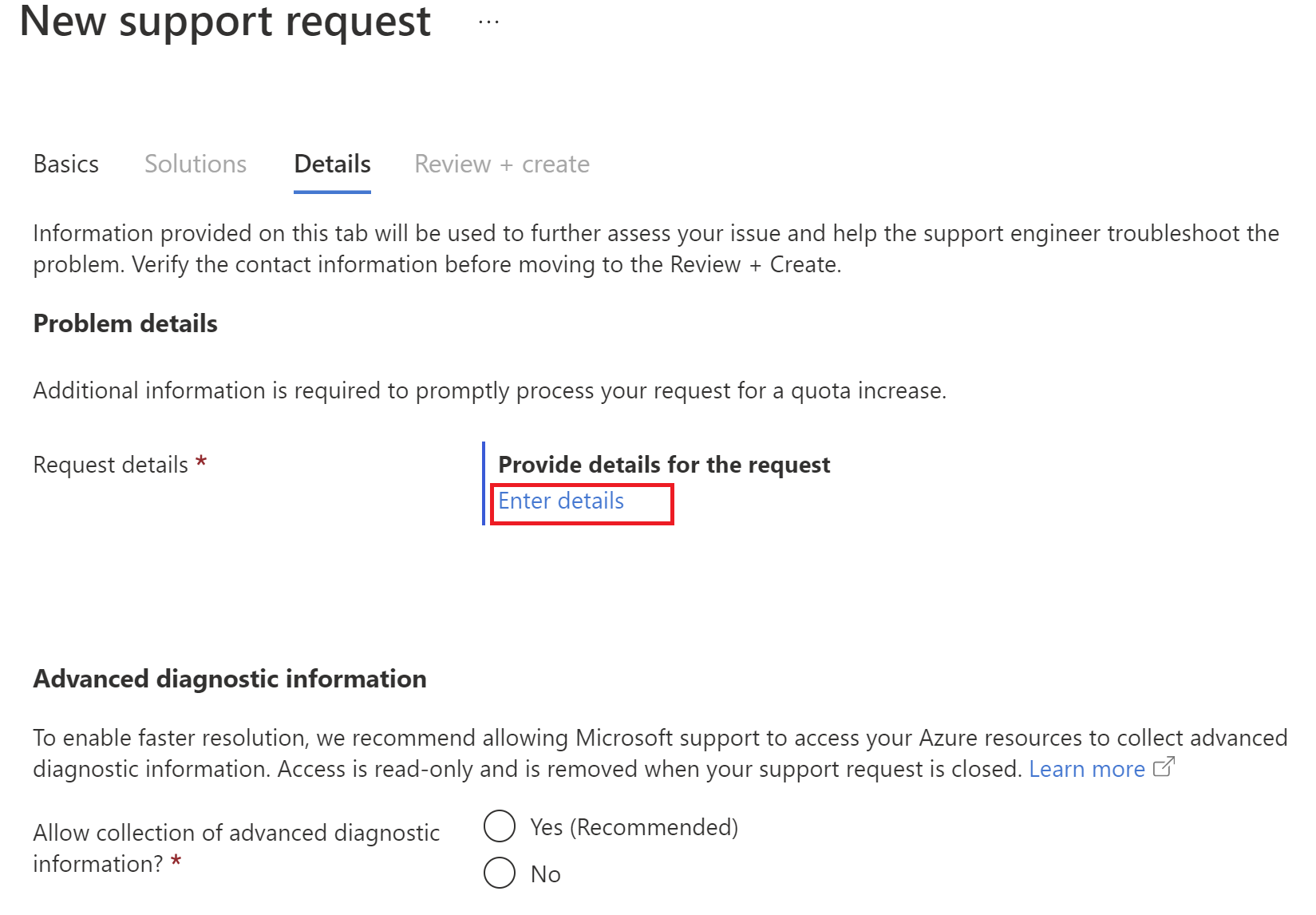
Task: Click the external link icon beside Learn more
Action: click(1164, 767)
